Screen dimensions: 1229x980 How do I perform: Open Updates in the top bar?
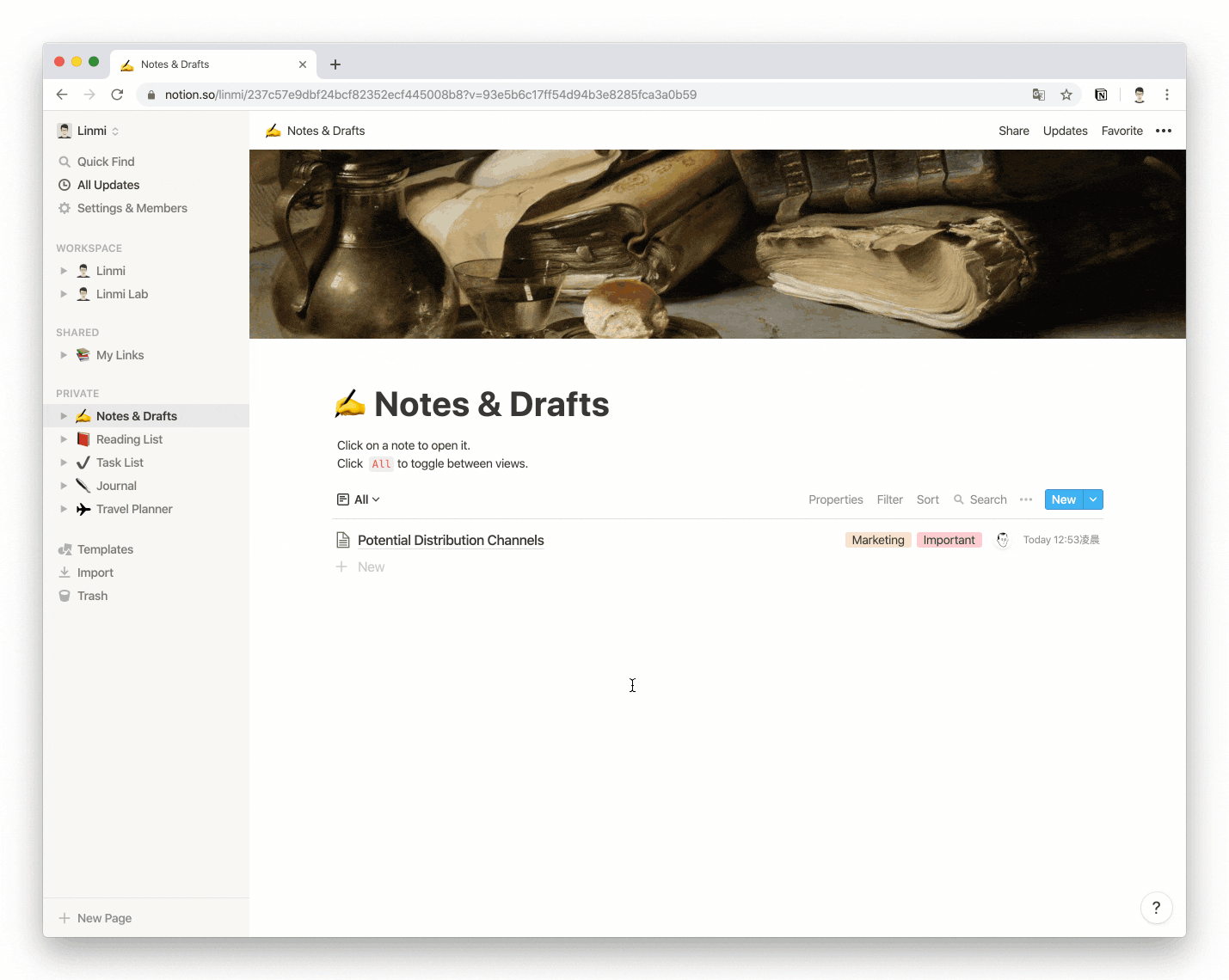click(x=1066, y=131)
